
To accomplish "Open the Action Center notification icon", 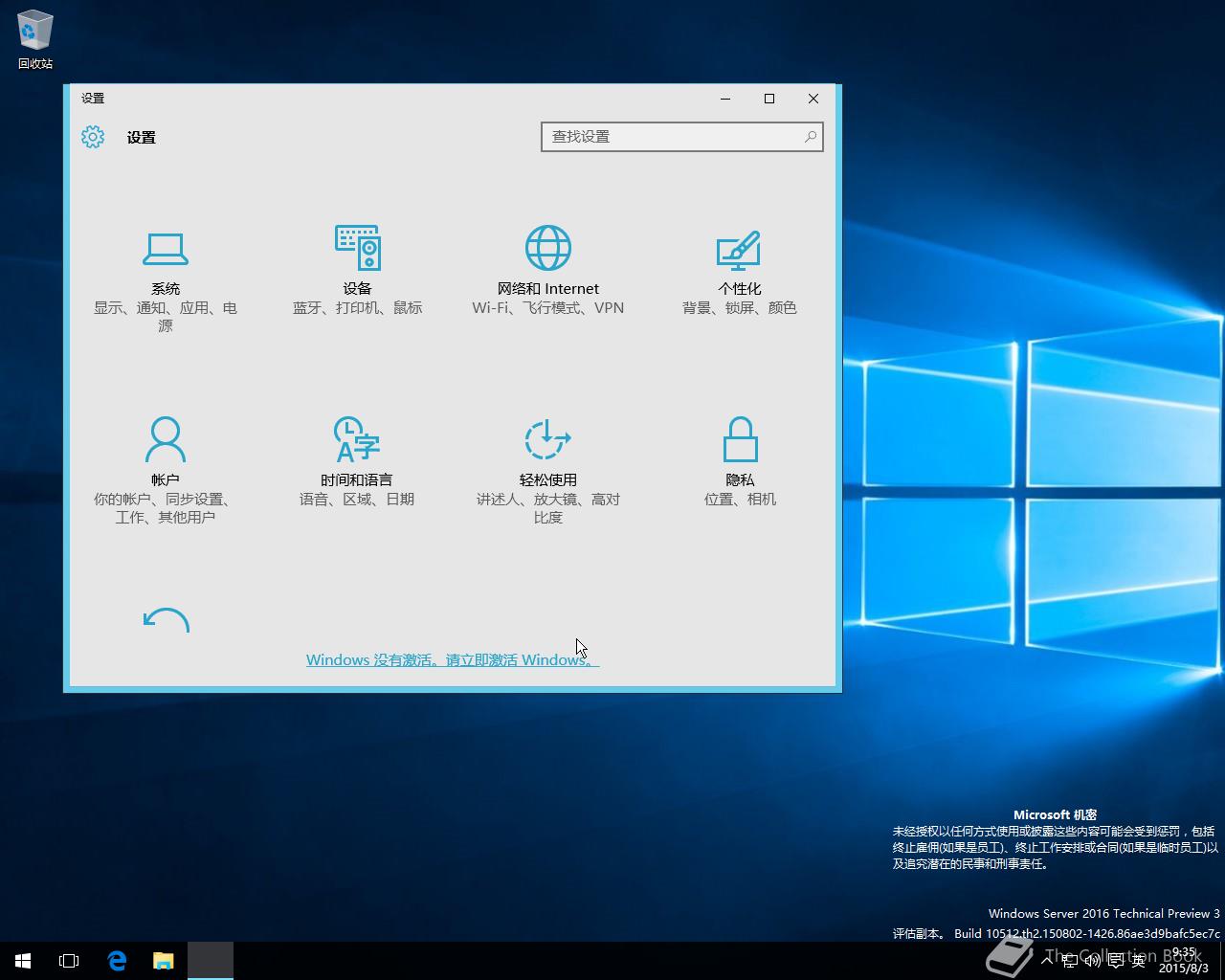I will point(1115,961).
